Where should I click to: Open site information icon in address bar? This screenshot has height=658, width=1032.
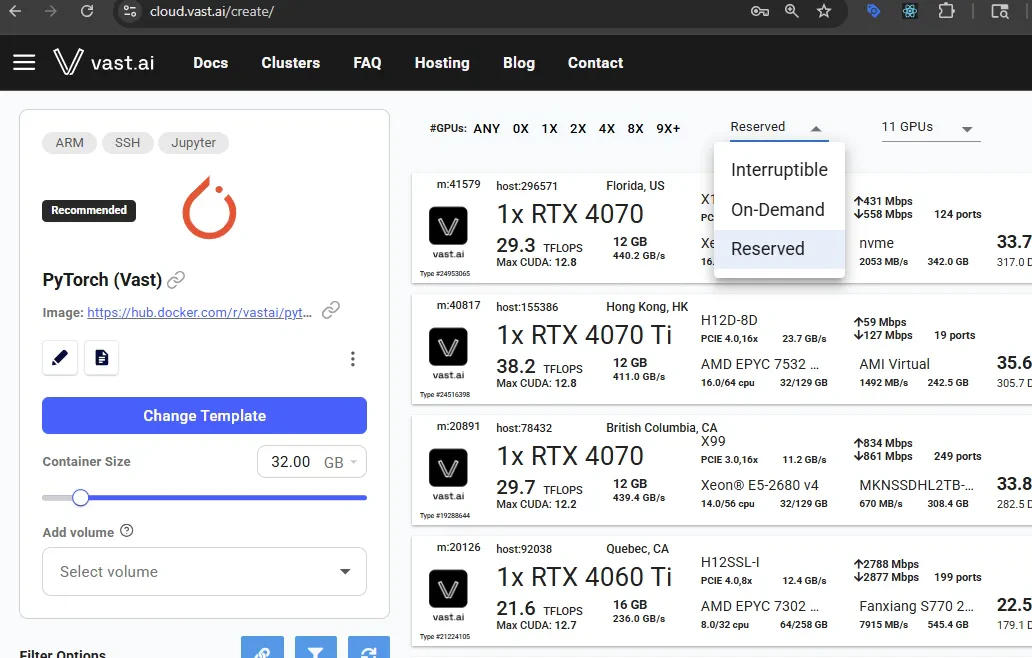click(130, 11)
